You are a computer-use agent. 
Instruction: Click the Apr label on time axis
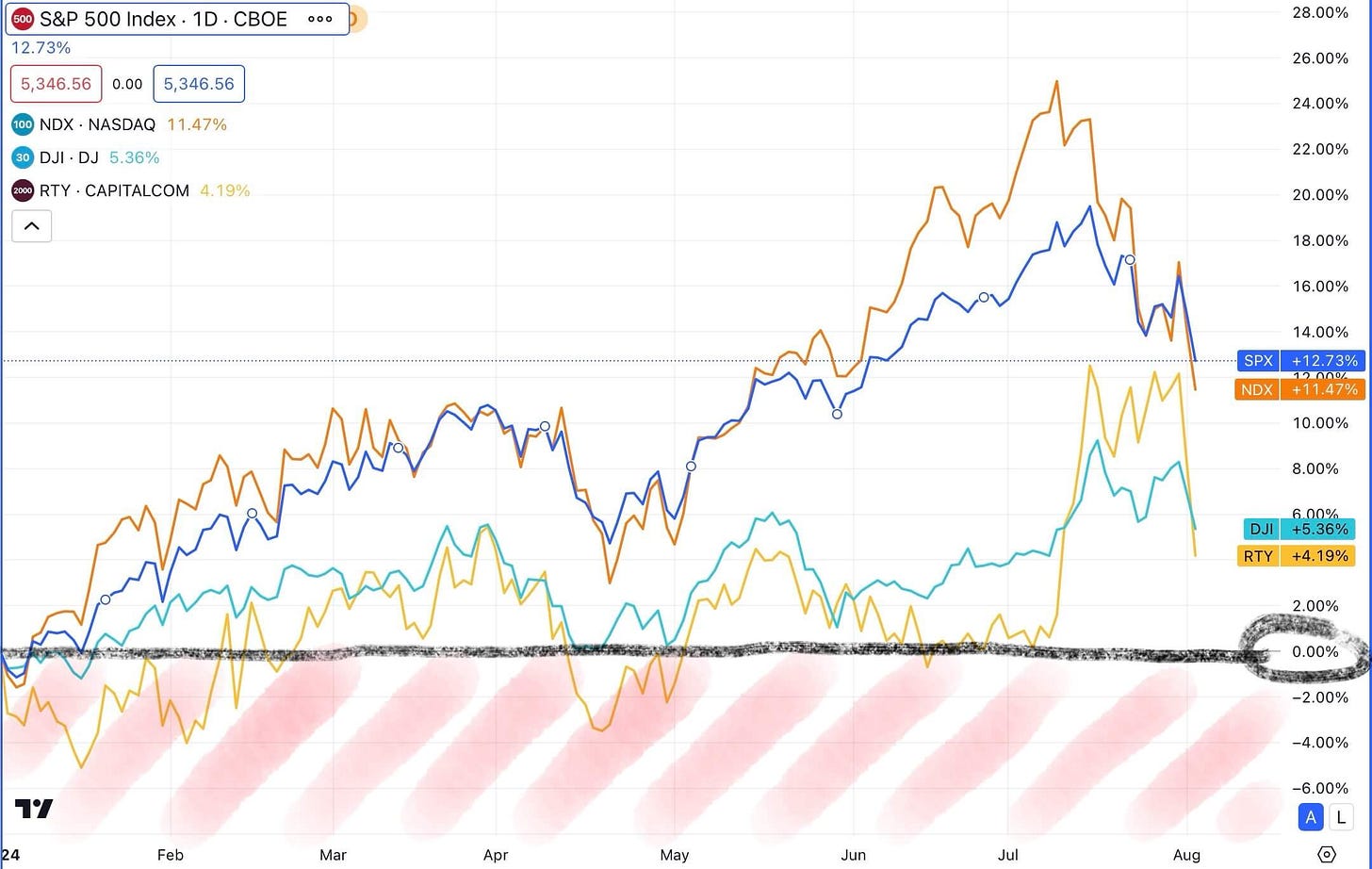coord(496,855)
